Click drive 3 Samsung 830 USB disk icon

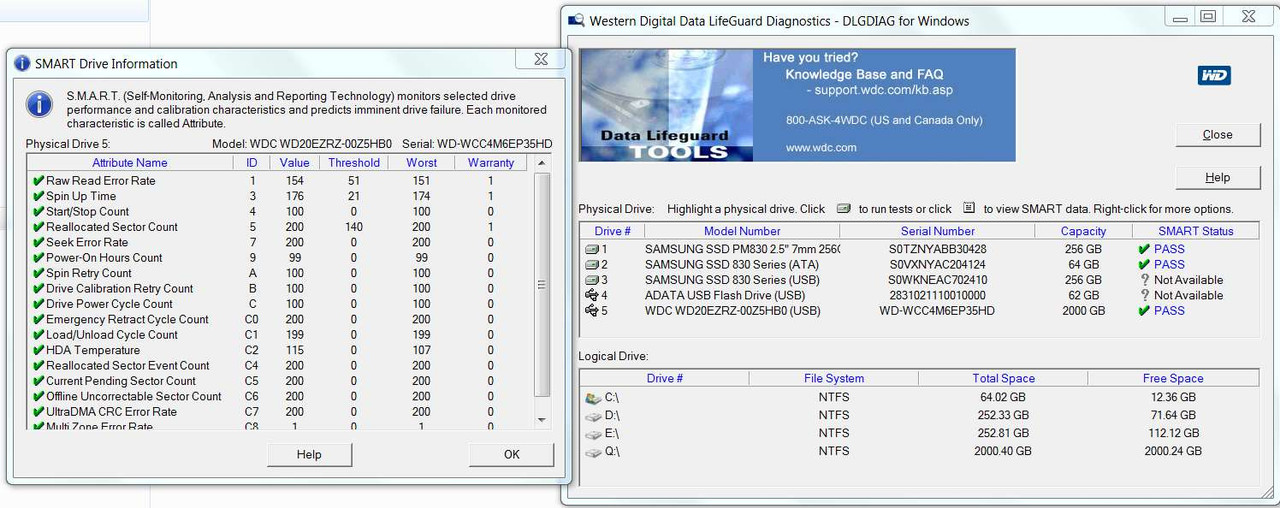[591, 280]
